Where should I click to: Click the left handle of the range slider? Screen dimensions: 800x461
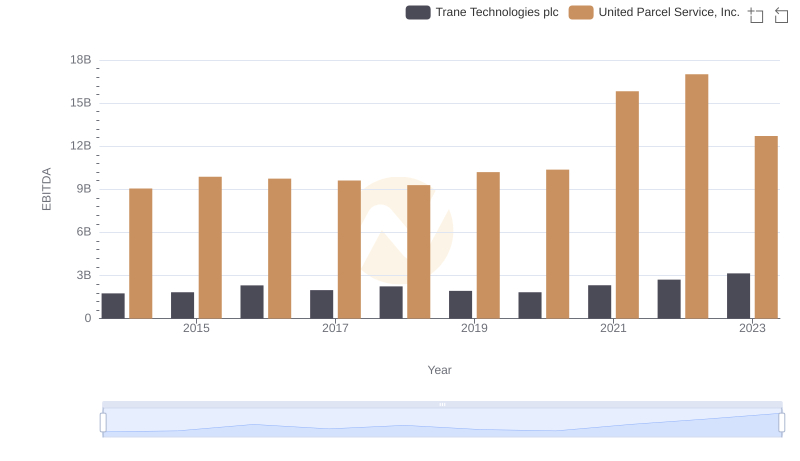(103, 423)
